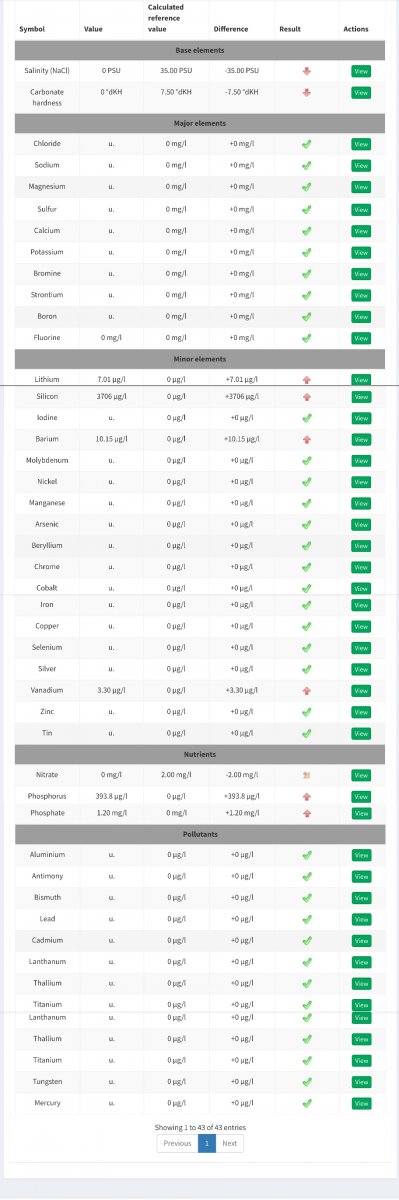Click the red down arrow for Salinity
Screen dimensions: 399x1200
coord(306,71)
